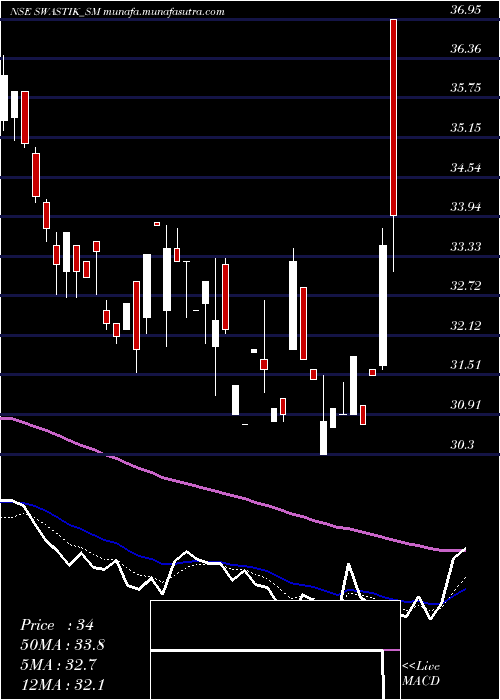
Task: Click the 33.33 price axis label
Action: (466, 246)
